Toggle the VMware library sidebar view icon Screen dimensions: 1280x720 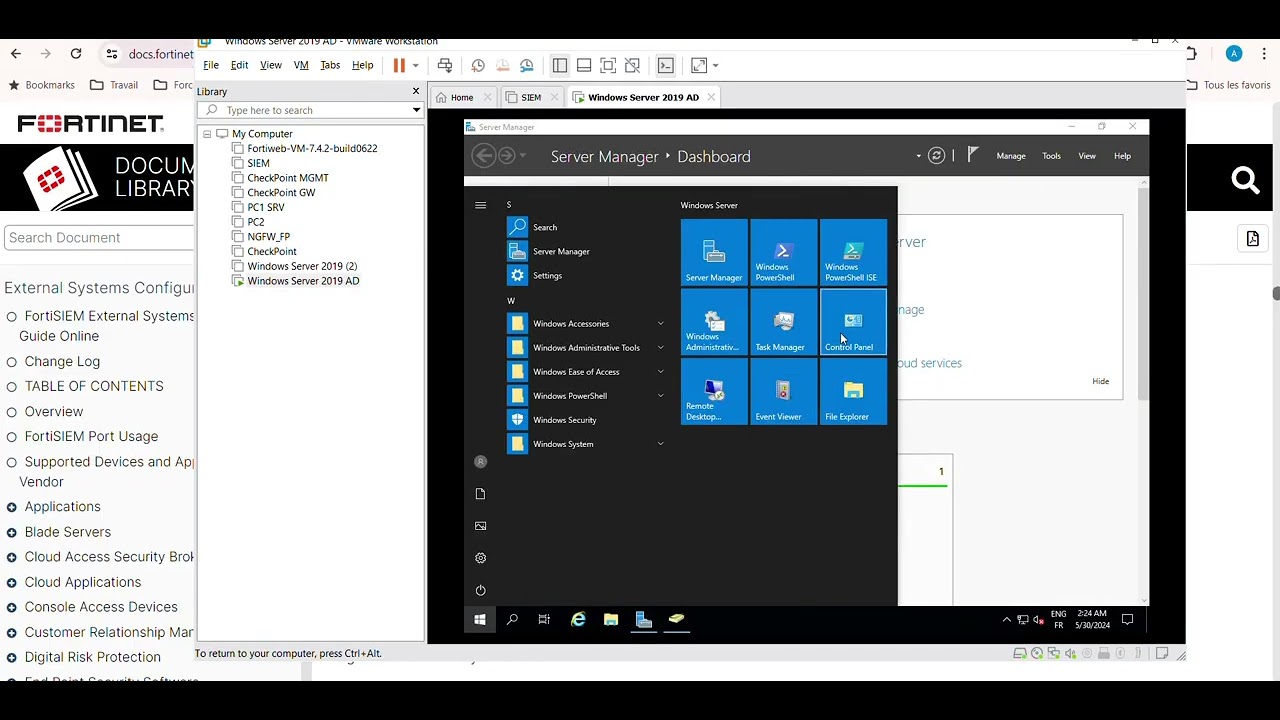pos(560,65)
